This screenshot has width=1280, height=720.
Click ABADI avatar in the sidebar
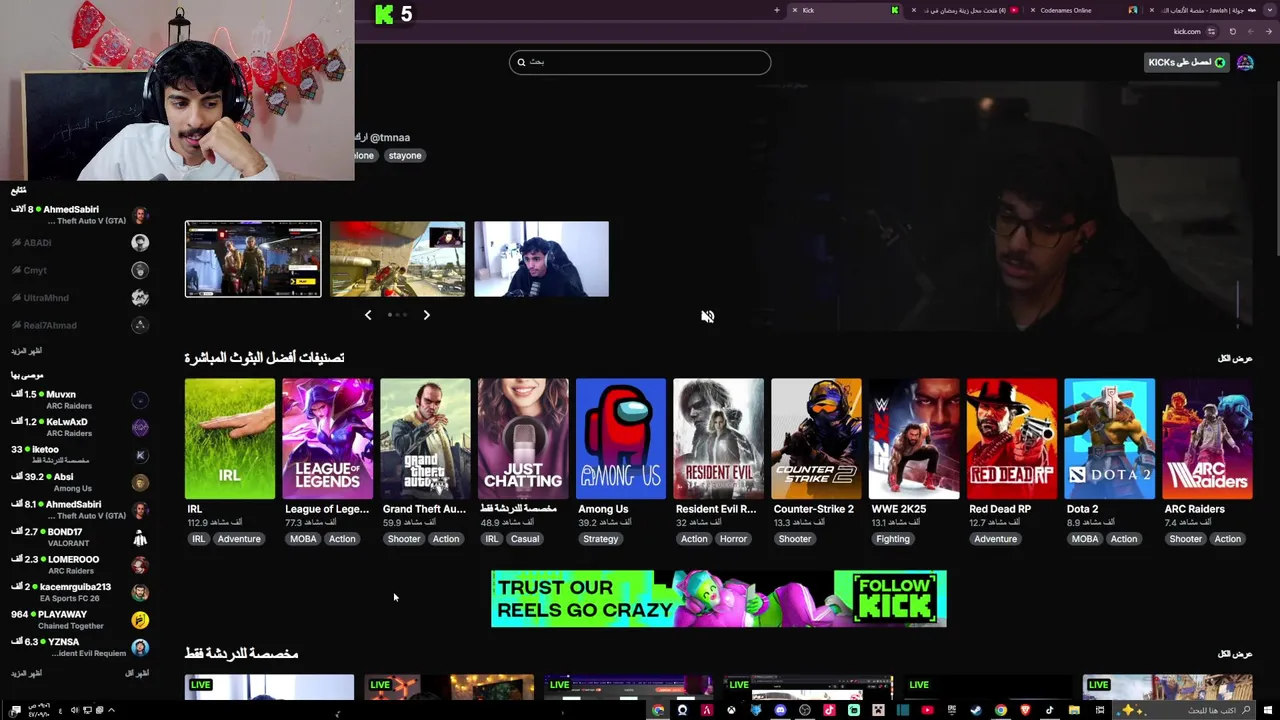(x=140, y=242)
